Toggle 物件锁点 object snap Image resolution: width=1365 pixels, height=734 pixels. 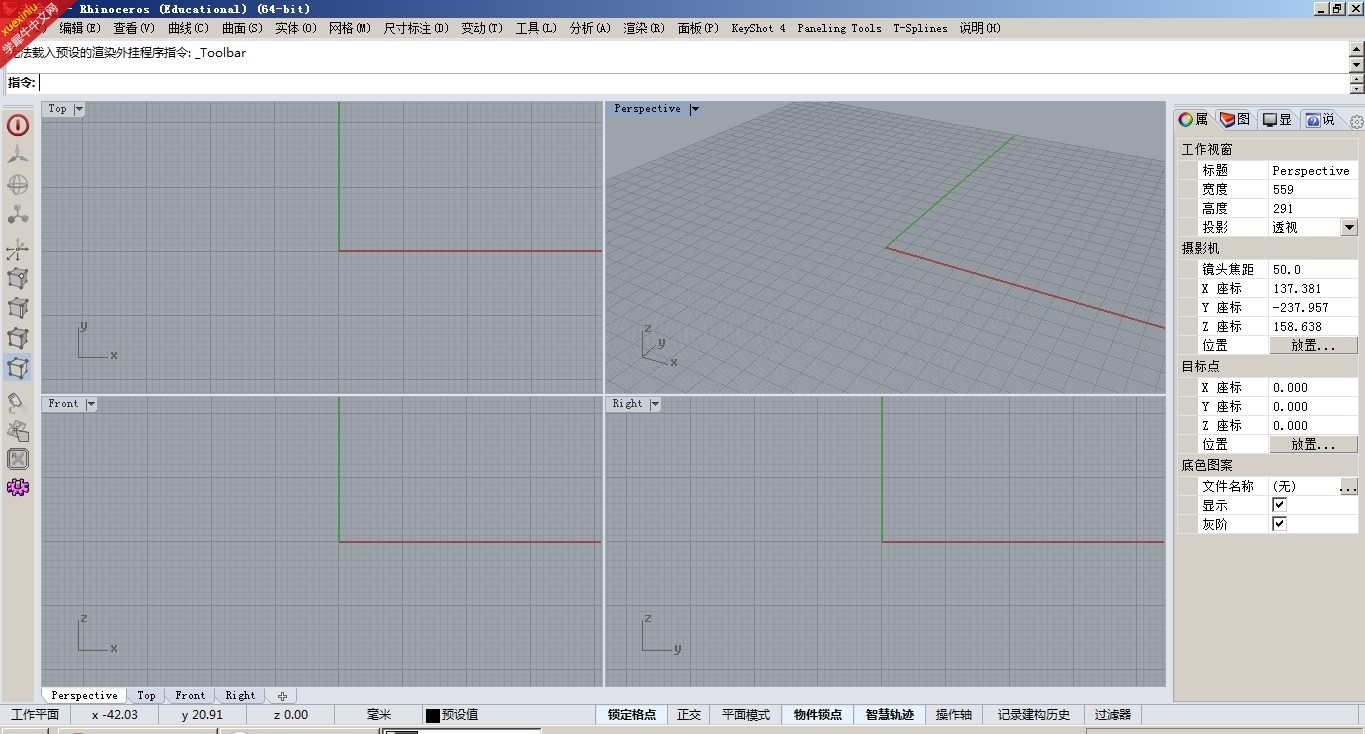click(818, 715)
